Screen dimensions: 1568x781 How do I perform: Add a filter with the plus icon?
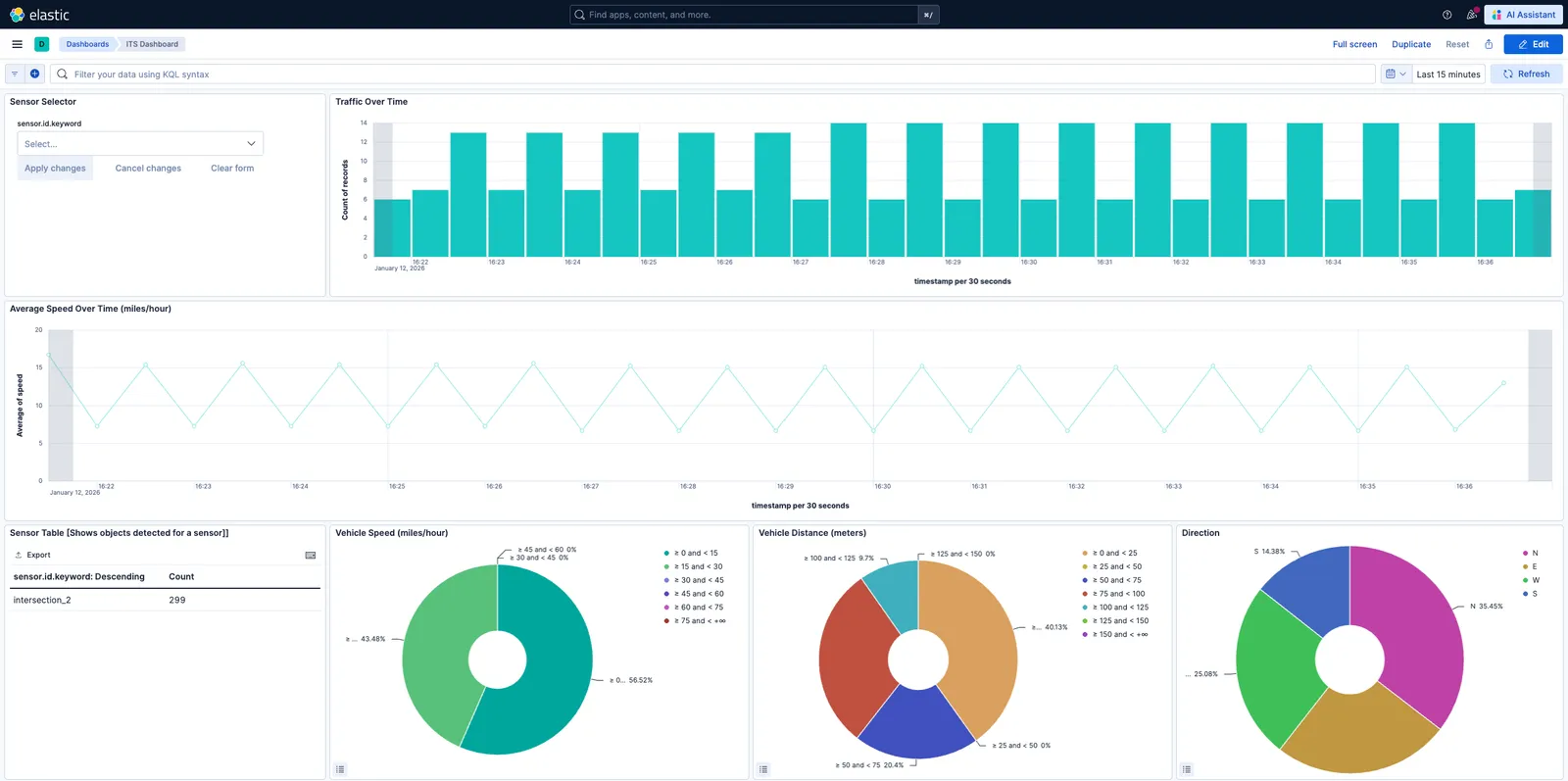tap(34, 73)
